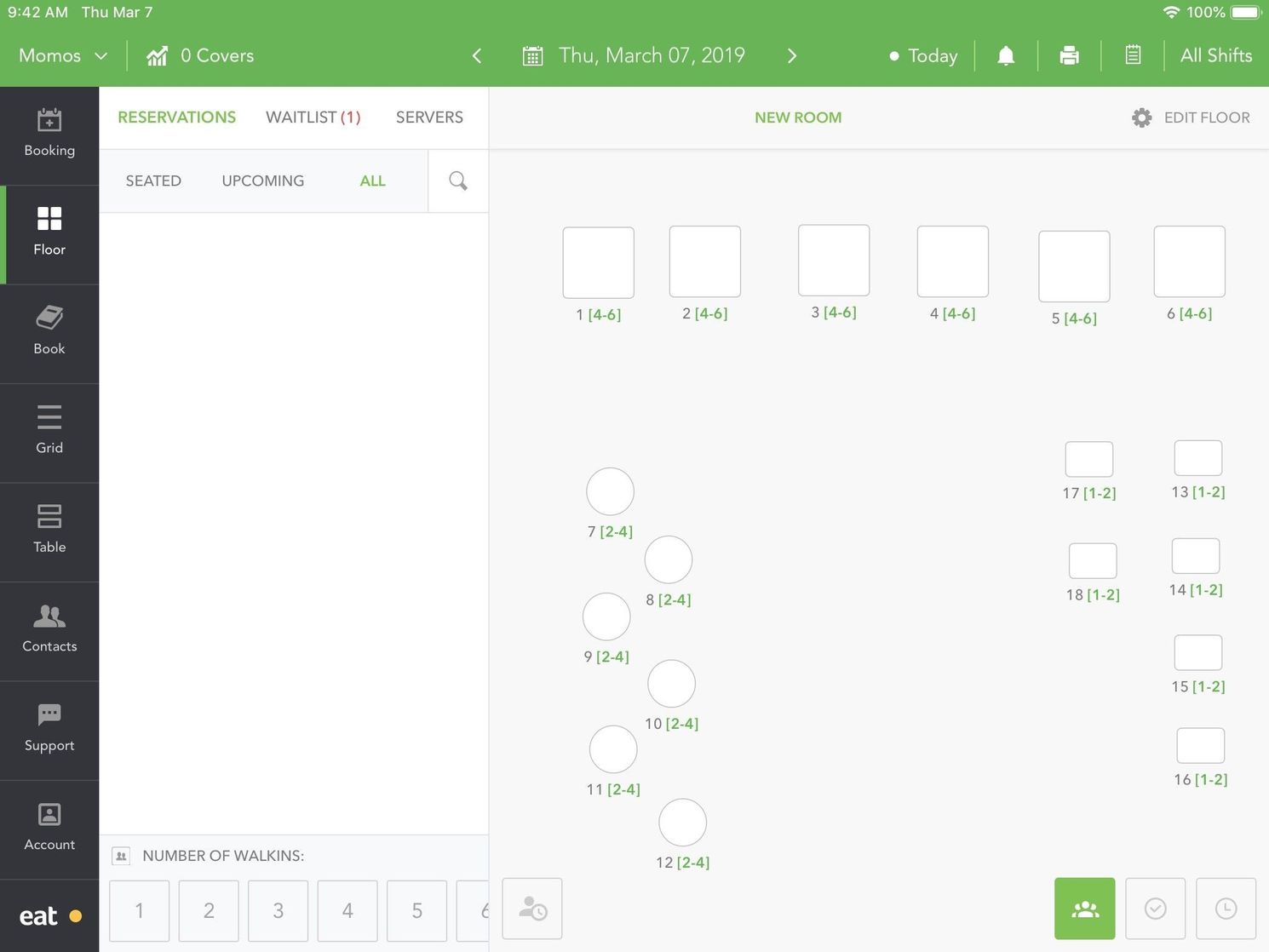Screen dimensions: 1269x952
Task: Open notifications bell
Action: (1006, 56)
